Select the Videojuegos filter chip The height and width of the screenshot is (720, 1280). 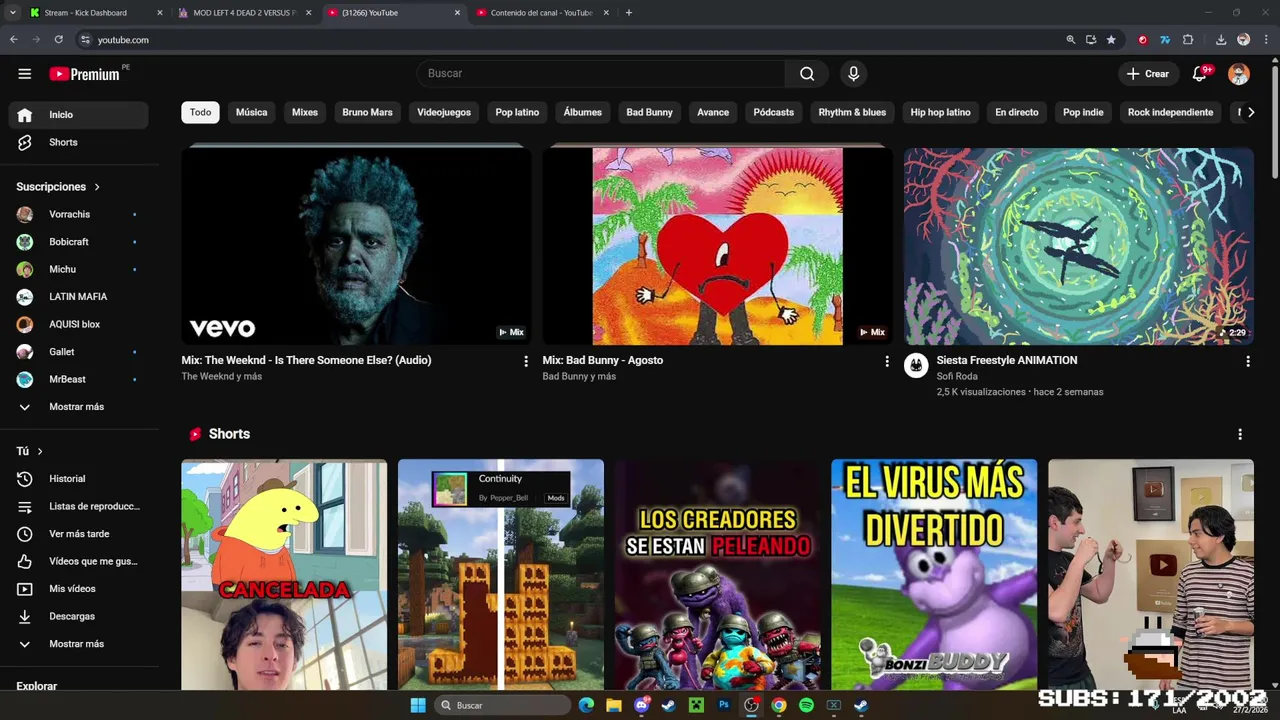(x=444, y=112)
